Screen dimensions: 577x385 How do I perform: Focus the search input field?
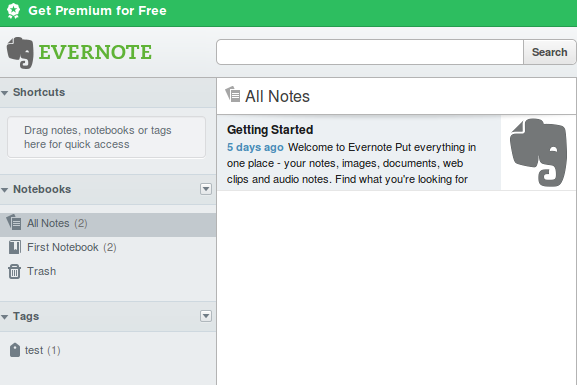point(370,52)
